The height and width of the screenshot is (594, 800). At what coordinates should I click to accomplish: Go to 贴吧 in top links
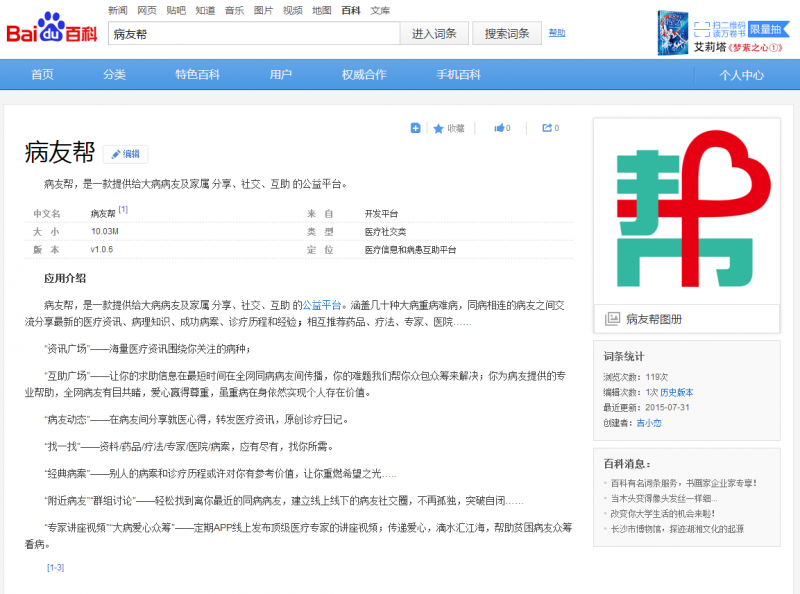(176, 10)
